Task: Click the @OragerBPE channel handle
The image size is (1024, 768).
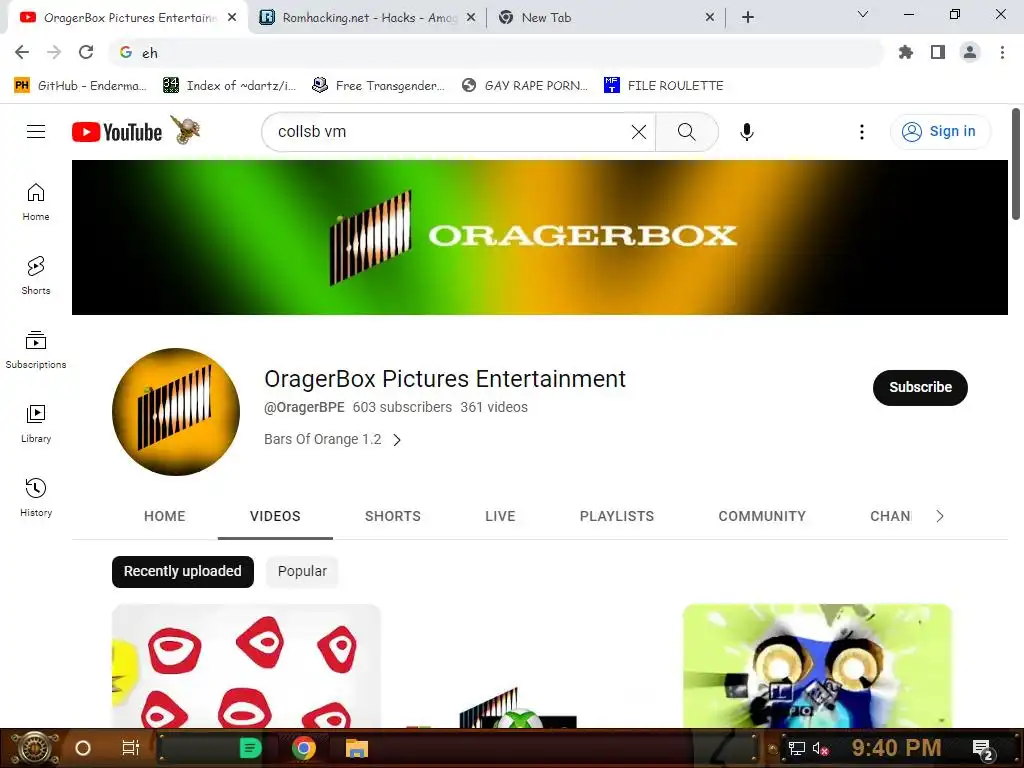Action: point(304,407)
